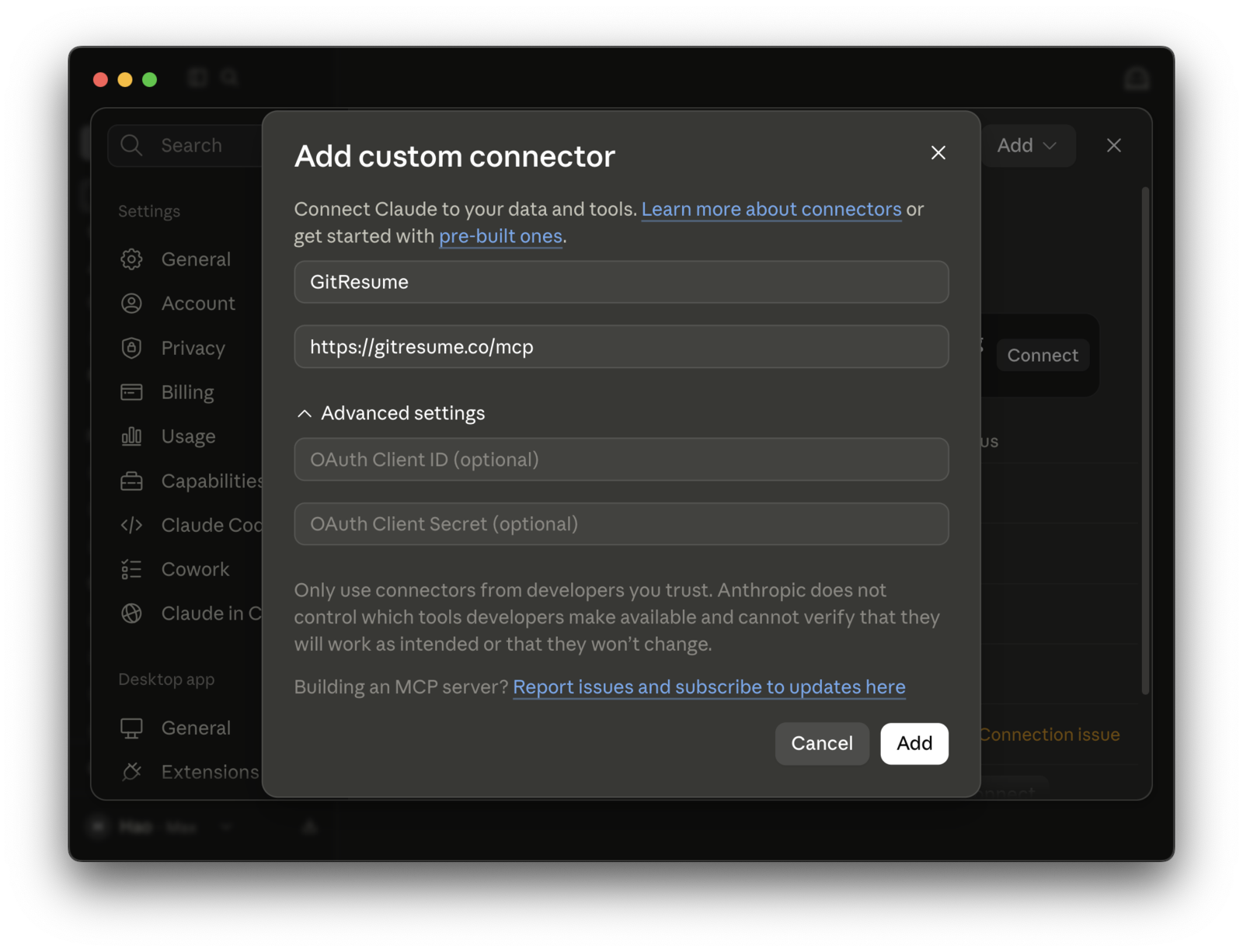Click the Connection issue status text
This screenshot has height=952, width=1243.
[x=1049, y=735]
